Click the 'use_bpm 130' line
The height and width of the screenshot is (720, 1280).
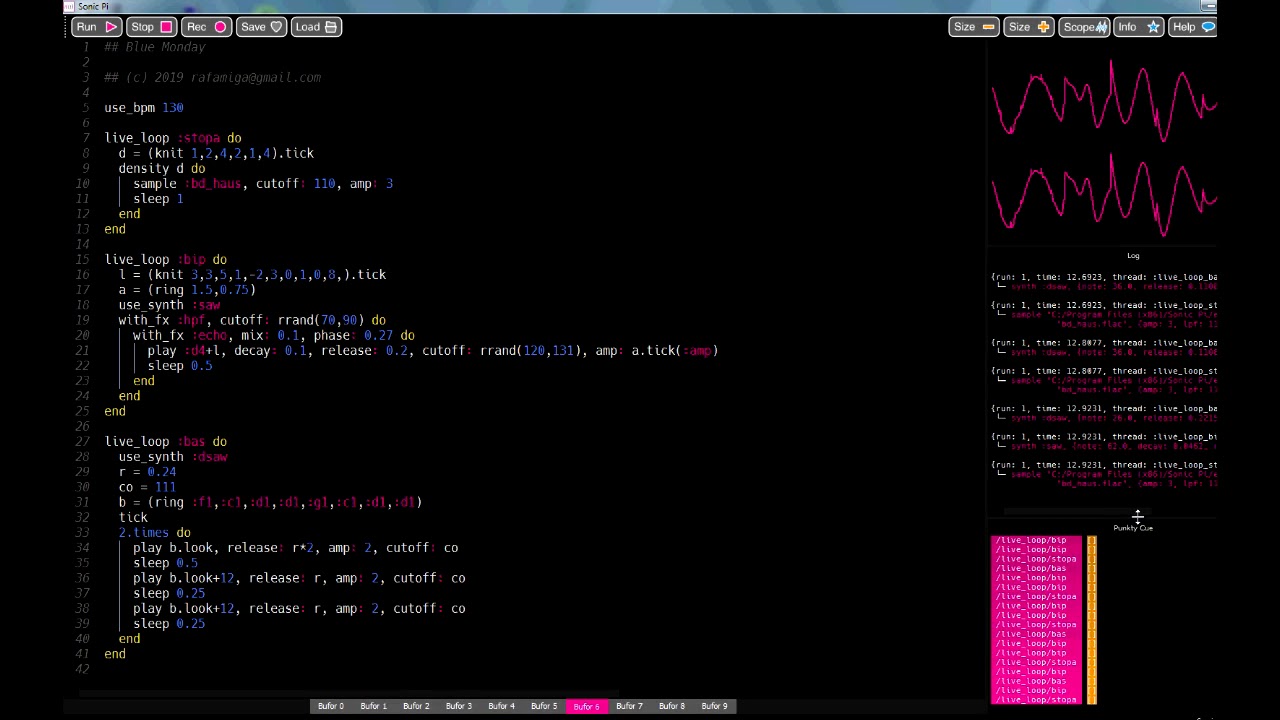pyautogui.click(x=144, y=108)
